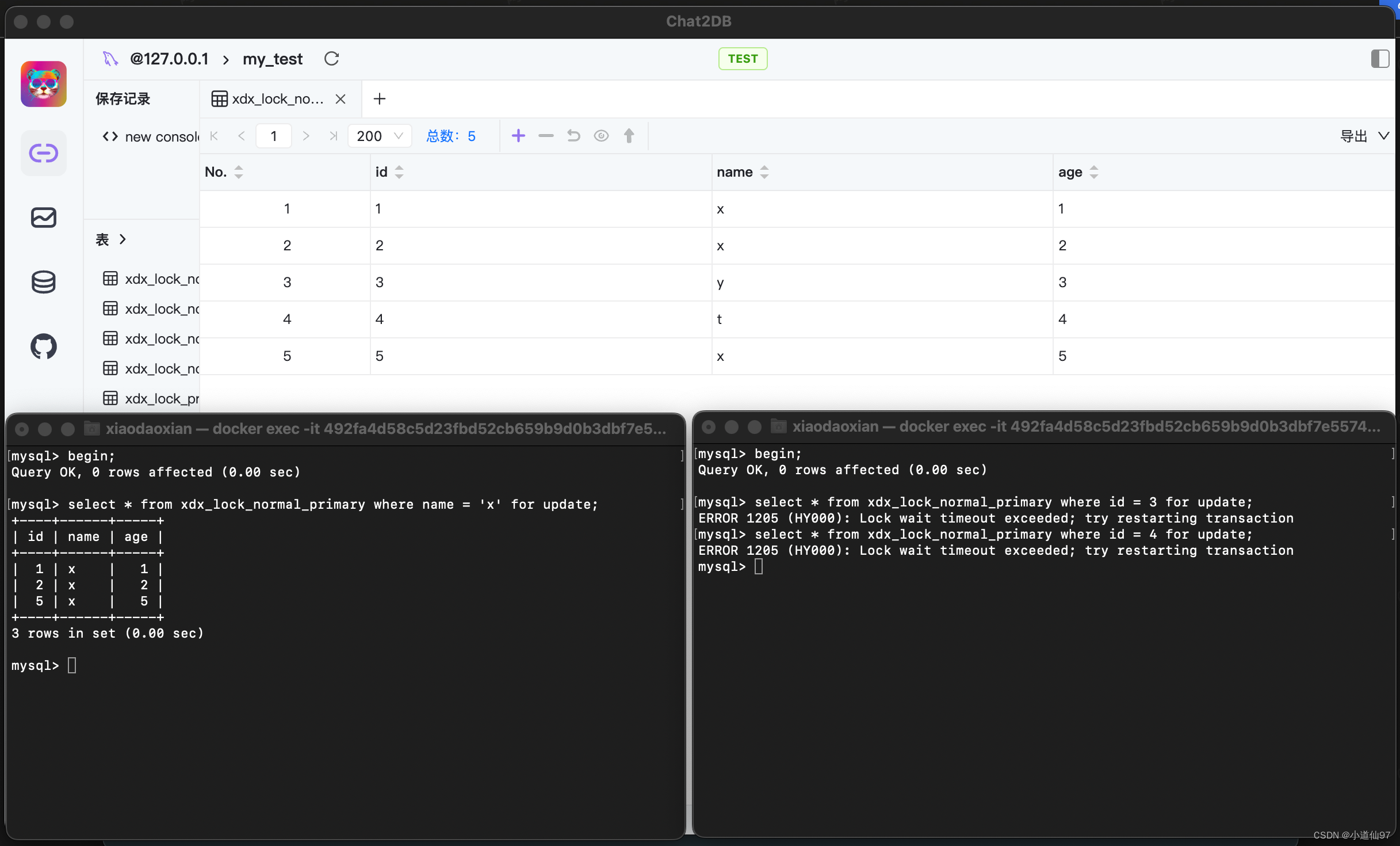
Task: Click the 总数: 5 total count label
Action: [451, 136]
